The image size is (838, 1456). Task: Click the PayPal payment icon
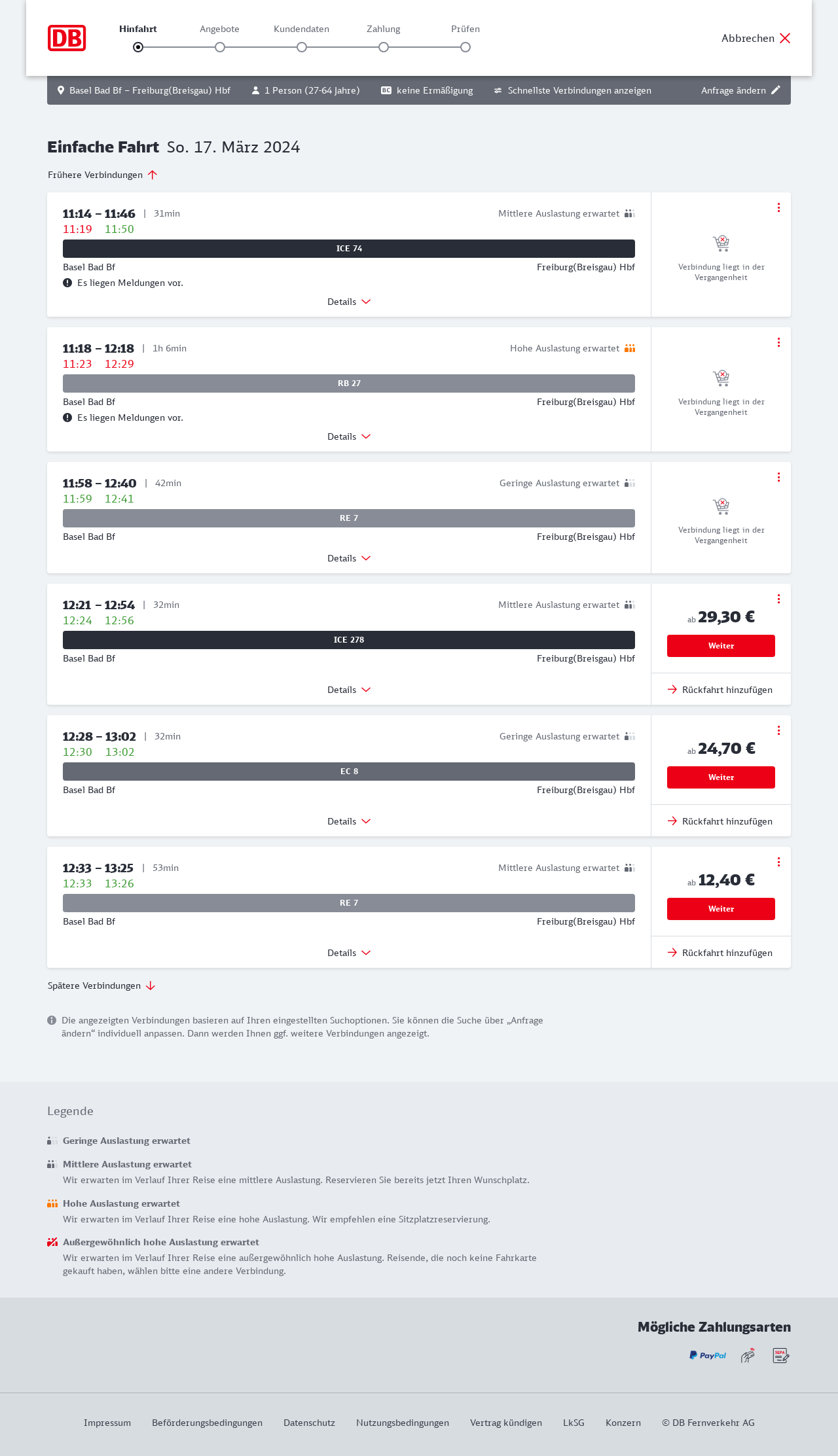[x=707, y=1355]
